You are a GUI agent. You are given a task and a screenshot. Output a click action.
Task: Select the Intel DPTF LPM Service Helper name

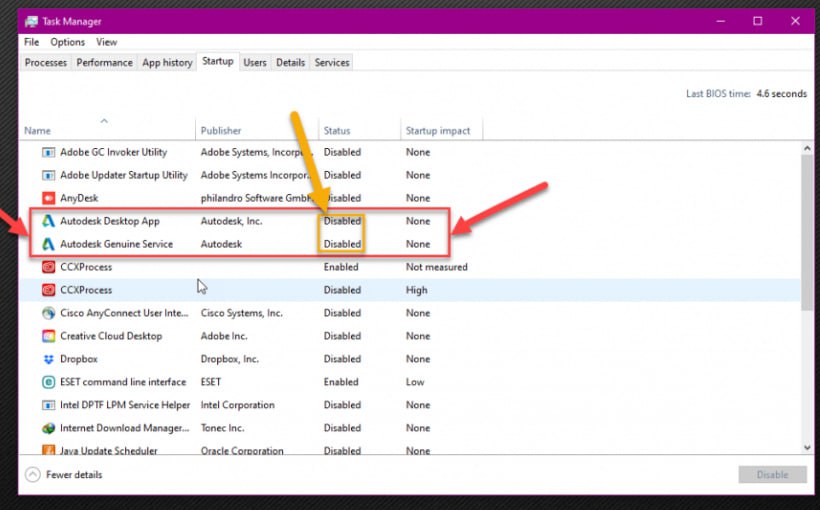click(125, 405)
